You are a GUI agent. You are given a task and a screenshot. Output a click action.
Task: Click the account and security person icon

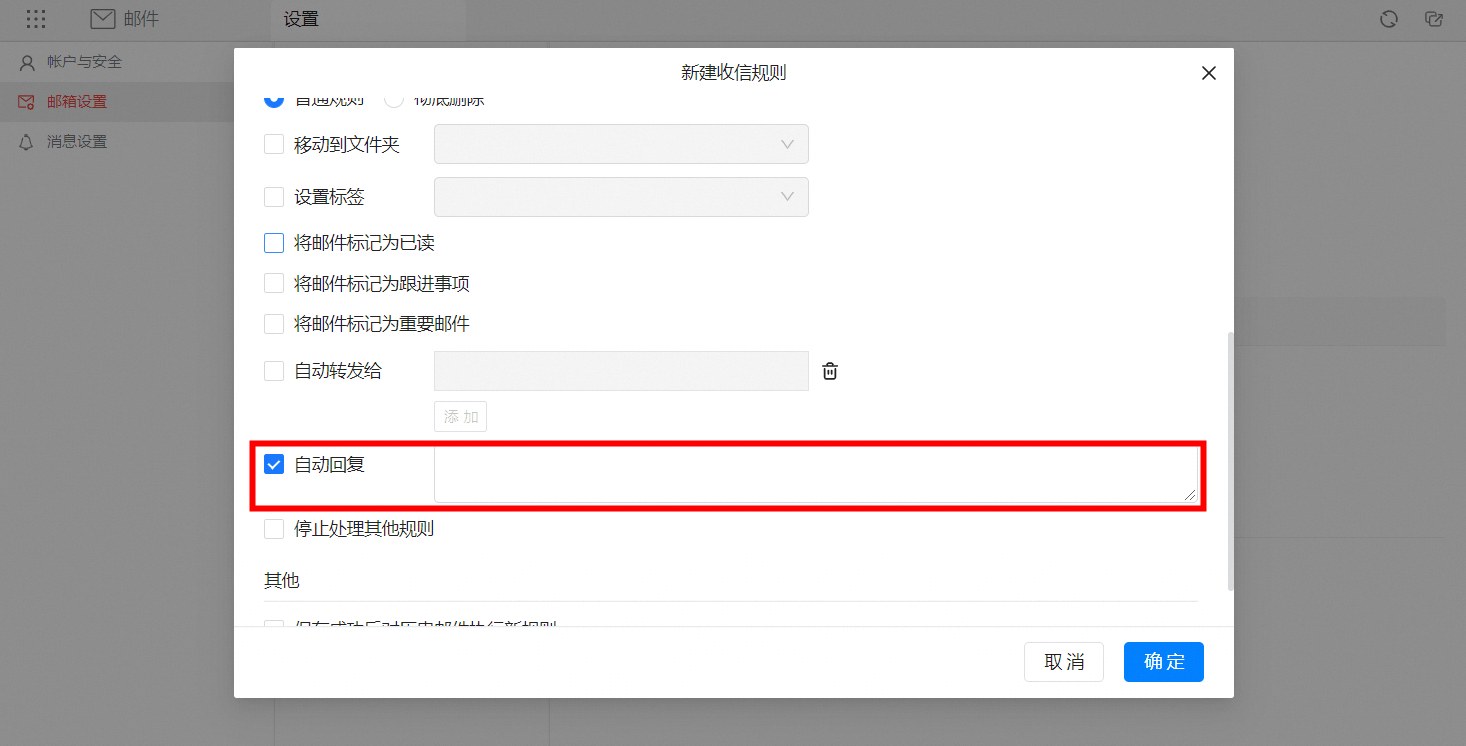point(27,62)
